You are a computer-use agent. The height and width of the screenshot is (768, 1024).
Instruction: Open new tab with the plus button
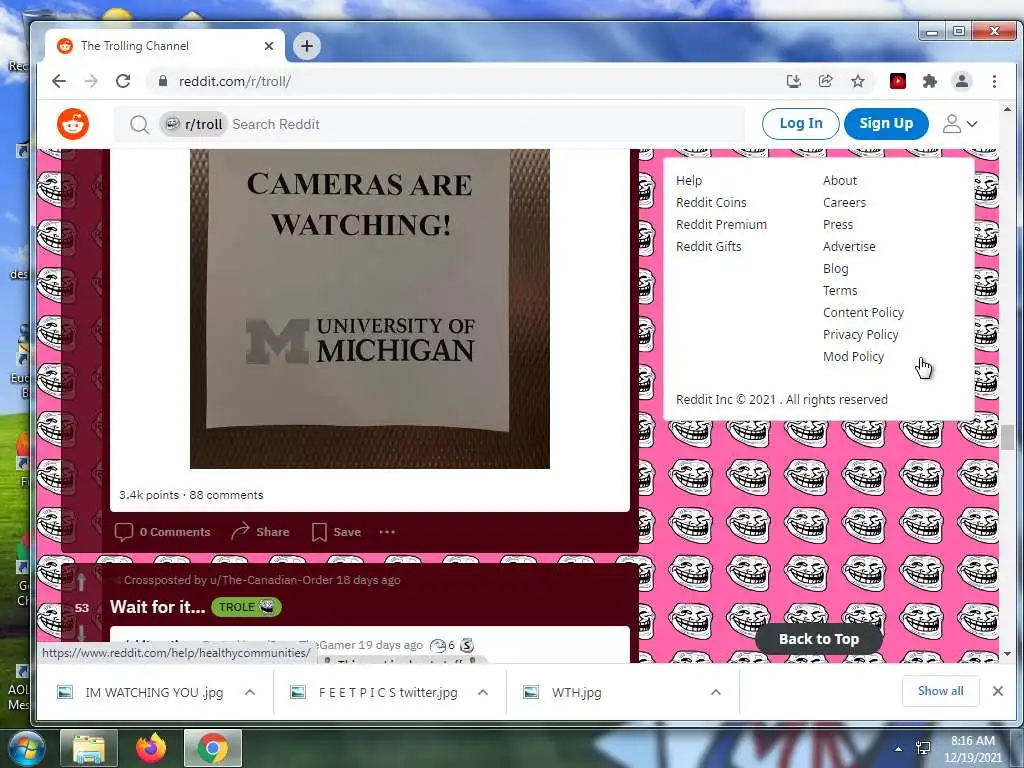[306, 46]
